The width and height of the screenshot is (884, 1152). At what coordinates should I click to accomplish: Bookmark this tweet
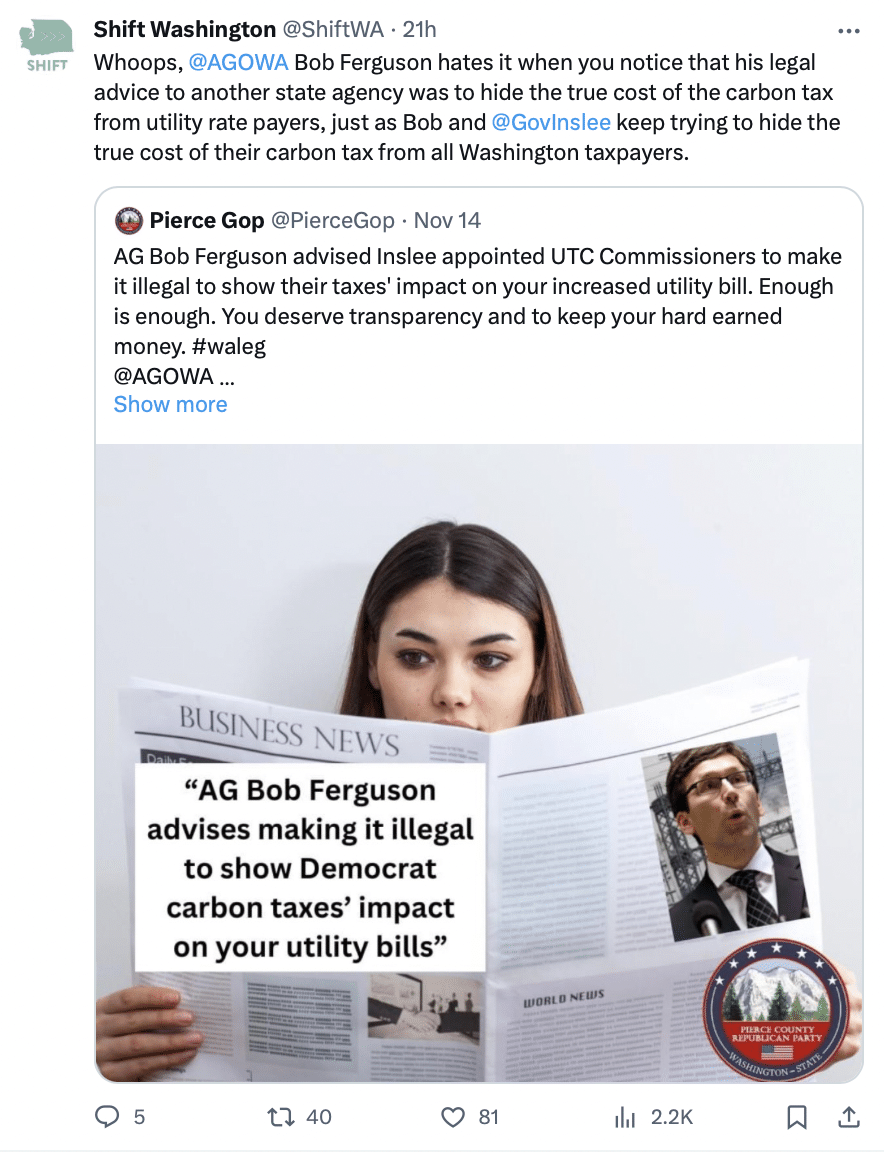coord(797,1117)
